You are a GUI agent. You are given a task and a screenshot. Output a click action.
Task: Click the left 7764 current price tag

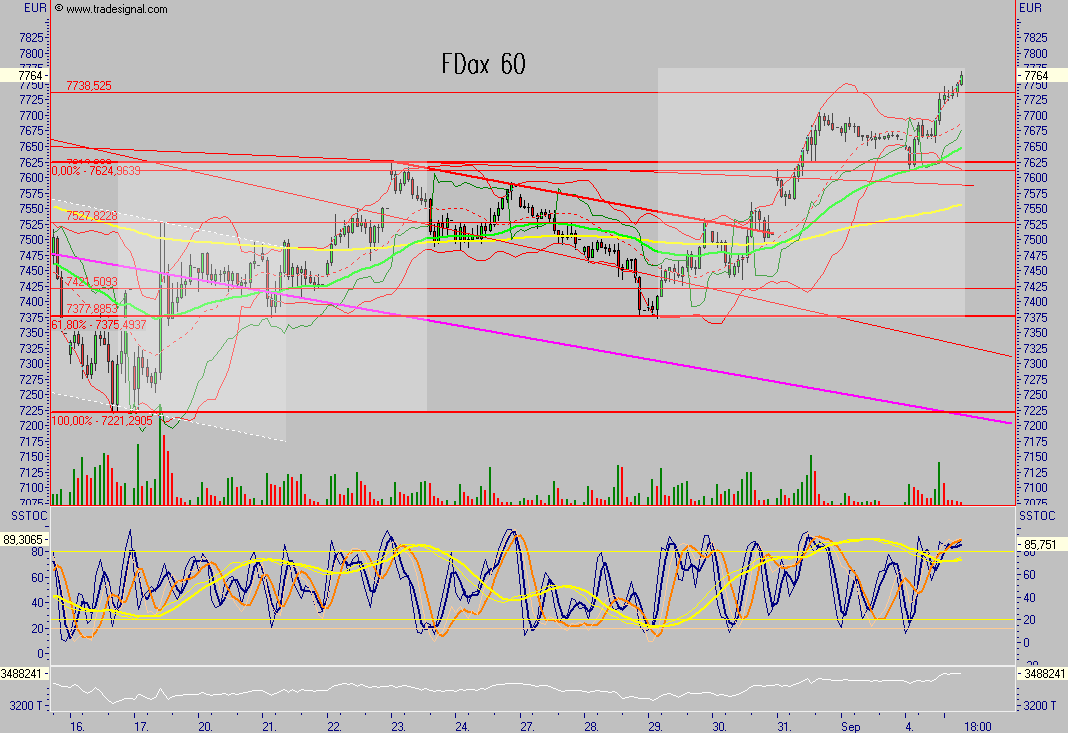click(x=30, y=76)
